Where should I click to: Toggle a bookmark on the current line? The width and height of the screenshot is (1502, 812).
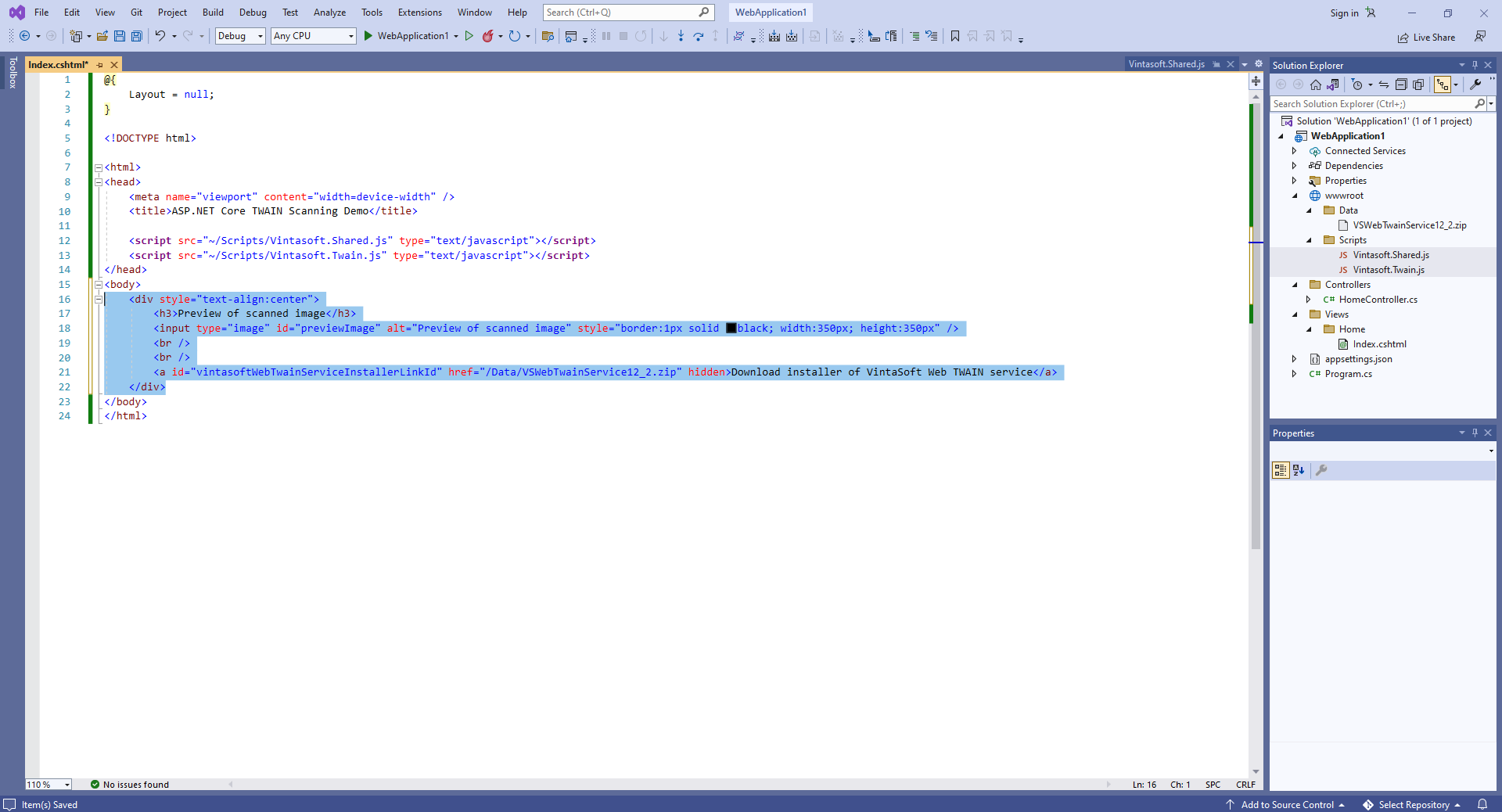[x=955, y=36]
